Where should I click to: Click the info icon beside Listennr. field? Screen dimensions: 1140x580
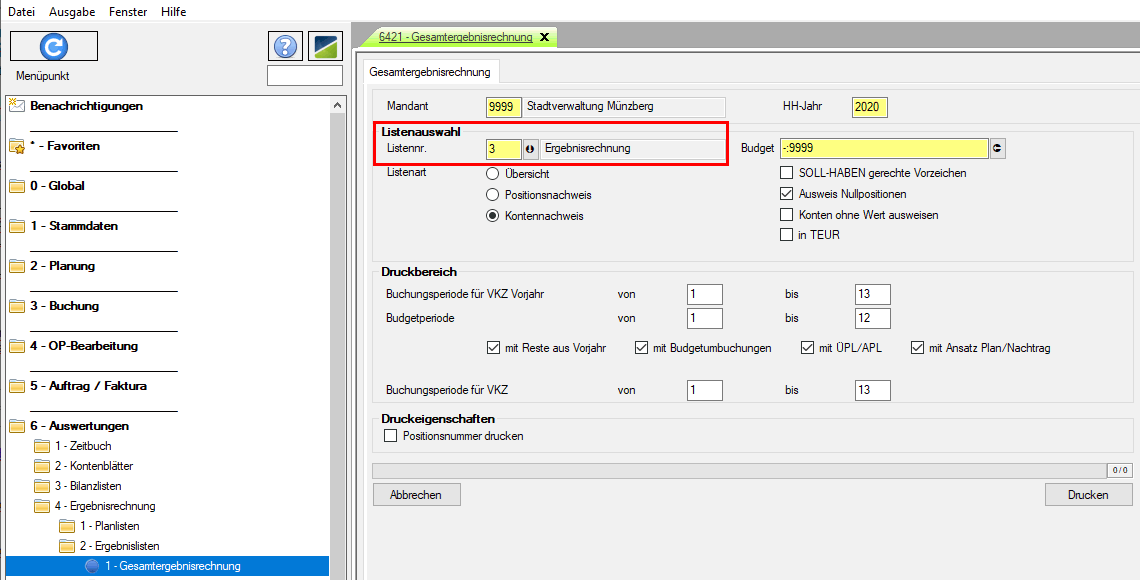pos(530,149)
